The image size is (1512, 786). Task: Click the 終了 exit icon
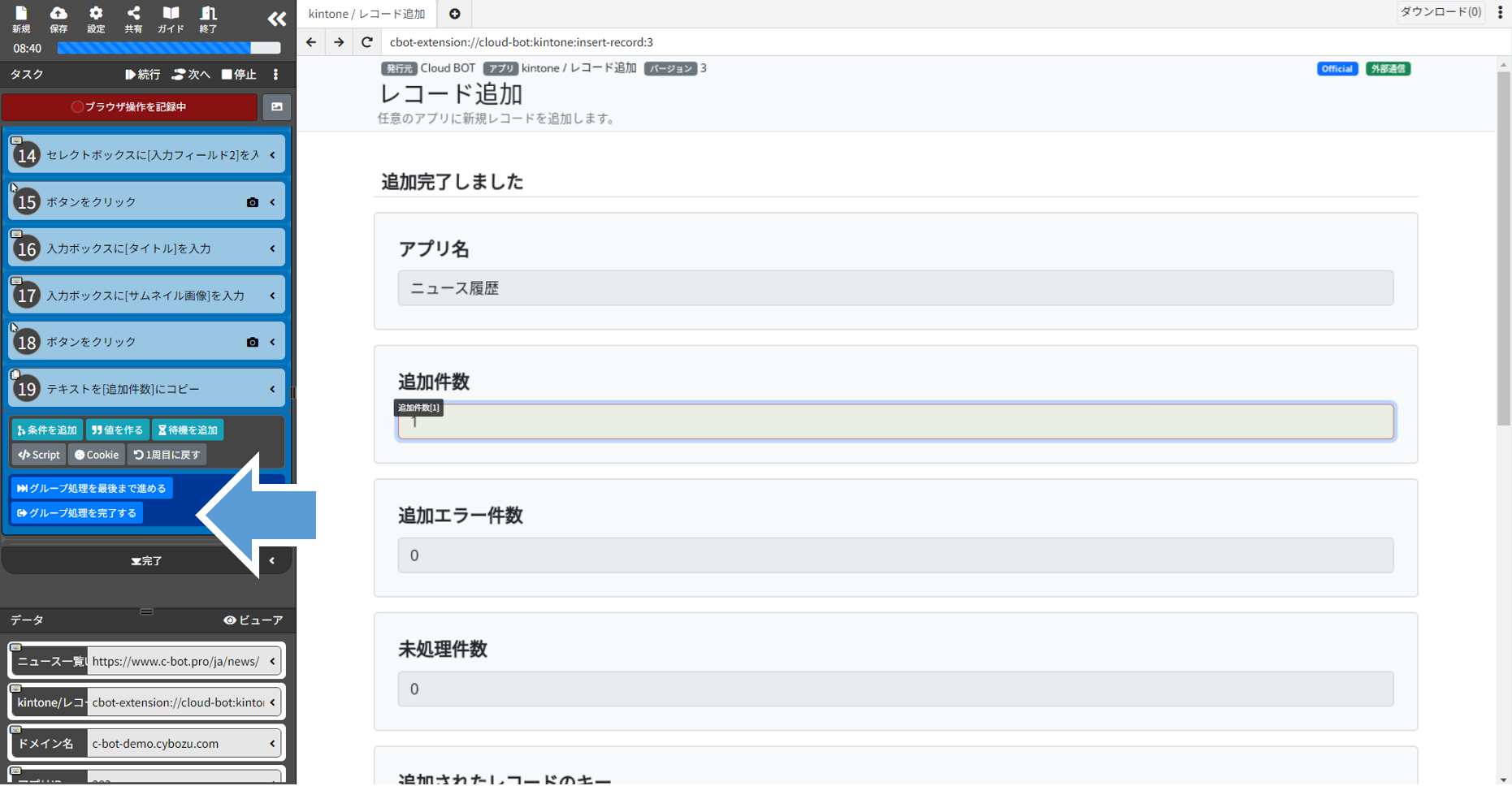(208, 19)
